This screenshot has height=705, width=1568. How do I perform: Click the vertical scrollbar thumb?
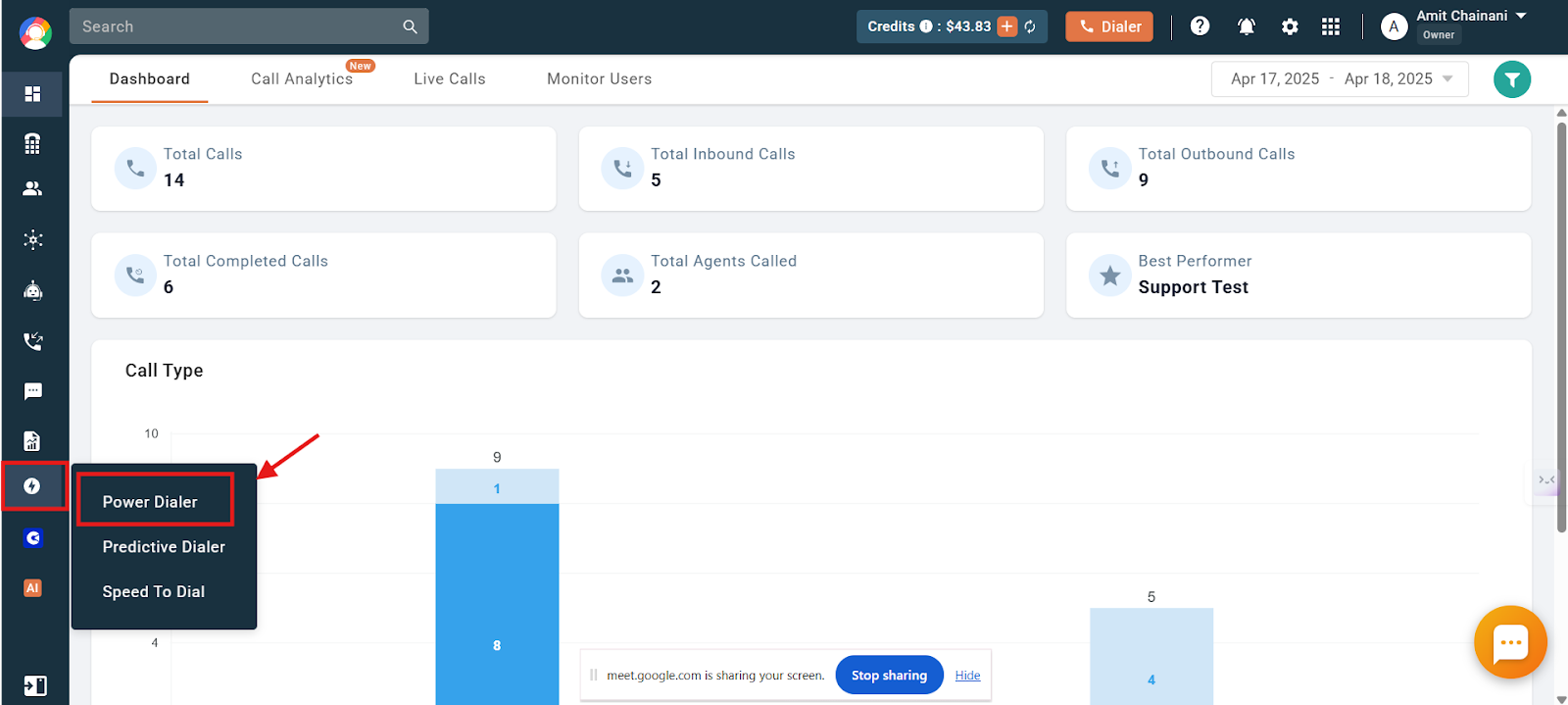pyautogui.click(x=1561, y=327)
